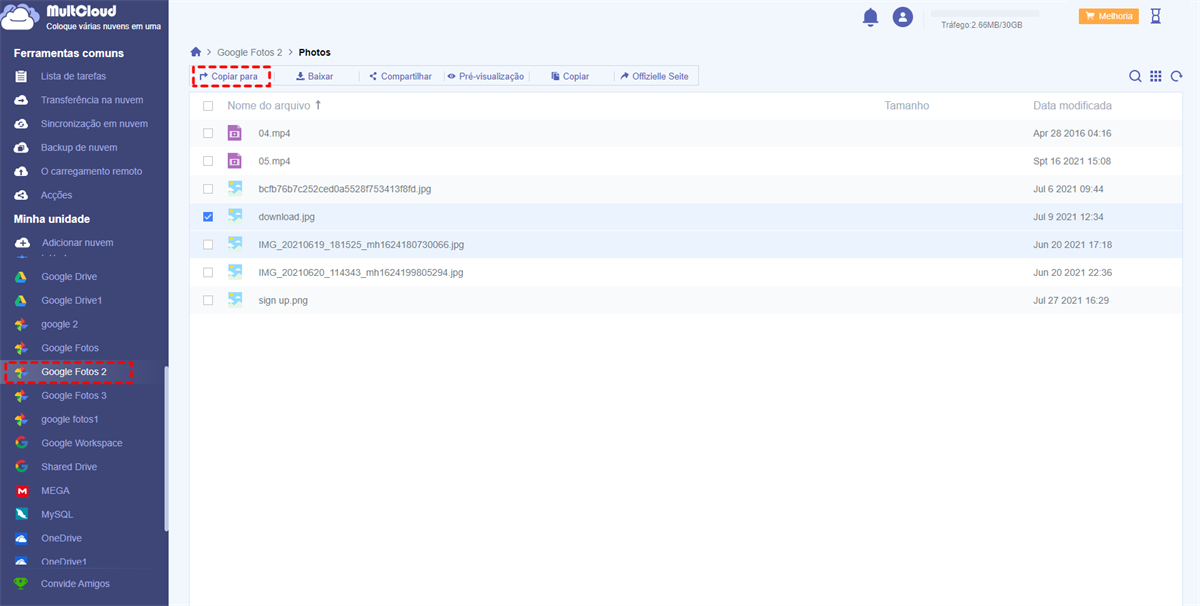Open search with the magnifier icon
Screen dimensions: 1200x606
tap(1135, 76)
